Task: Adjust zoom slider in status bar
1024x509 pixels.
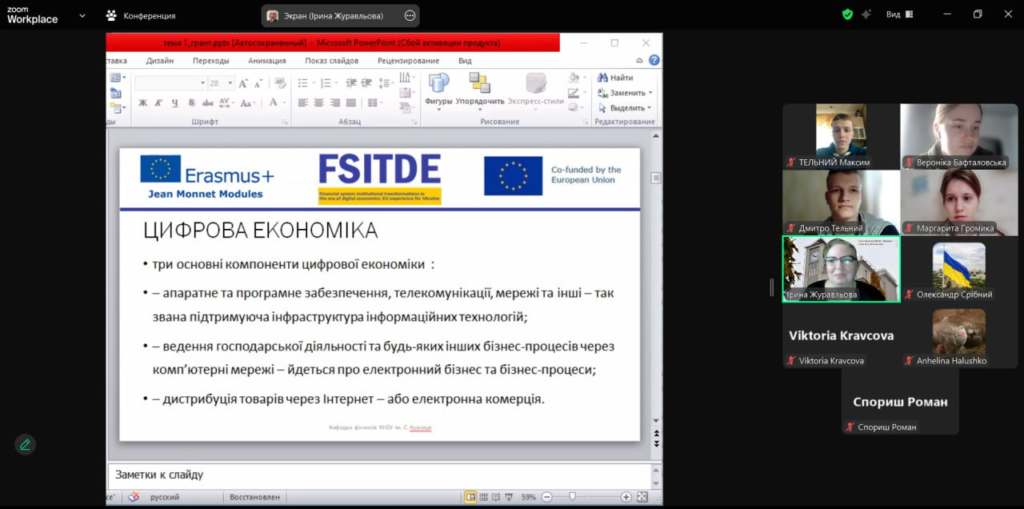Action: (x=573, y=497)
